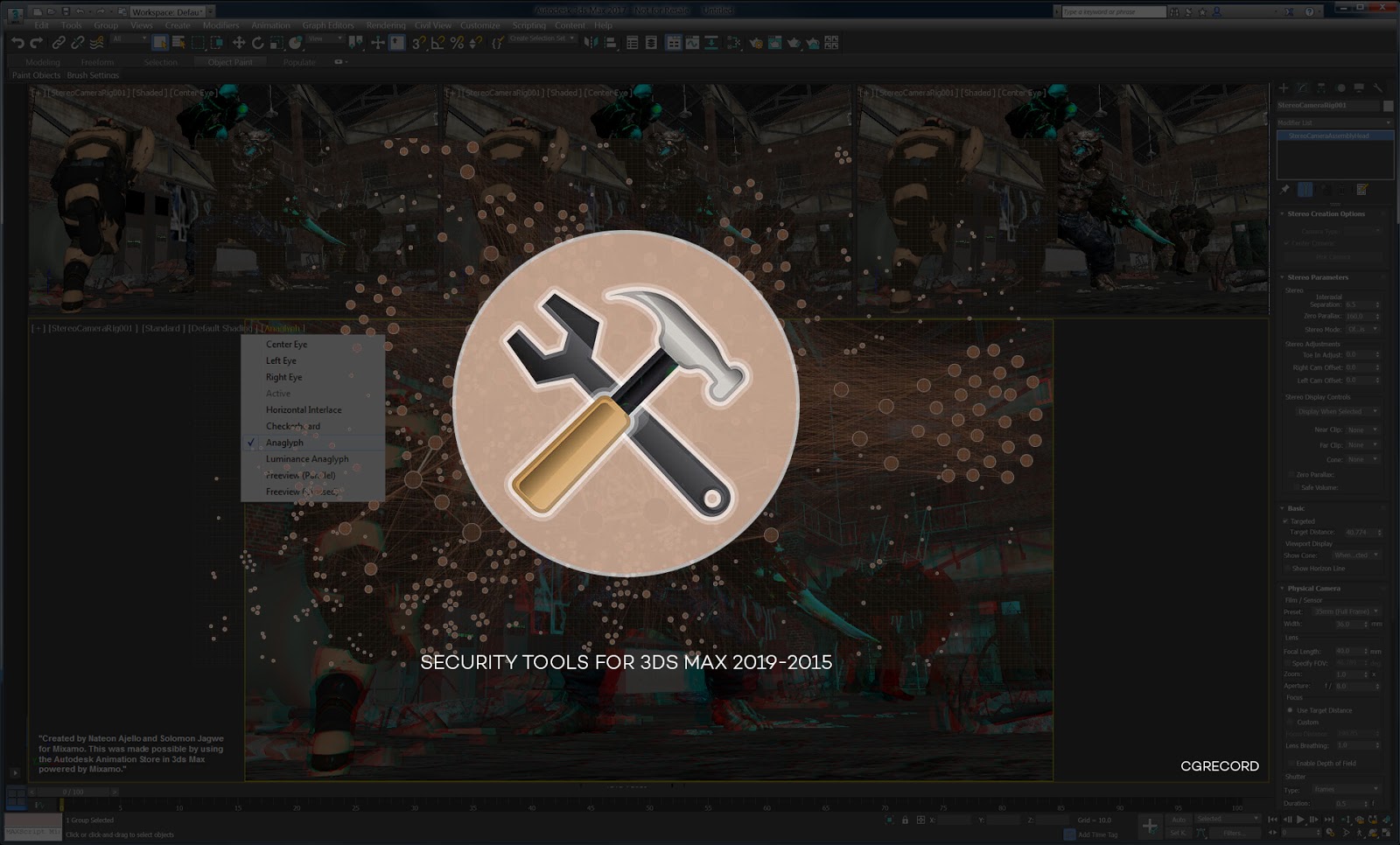The image size is (1400, 845).
Task: Click the Play Animation button
Action: [x=1300, y=820]
